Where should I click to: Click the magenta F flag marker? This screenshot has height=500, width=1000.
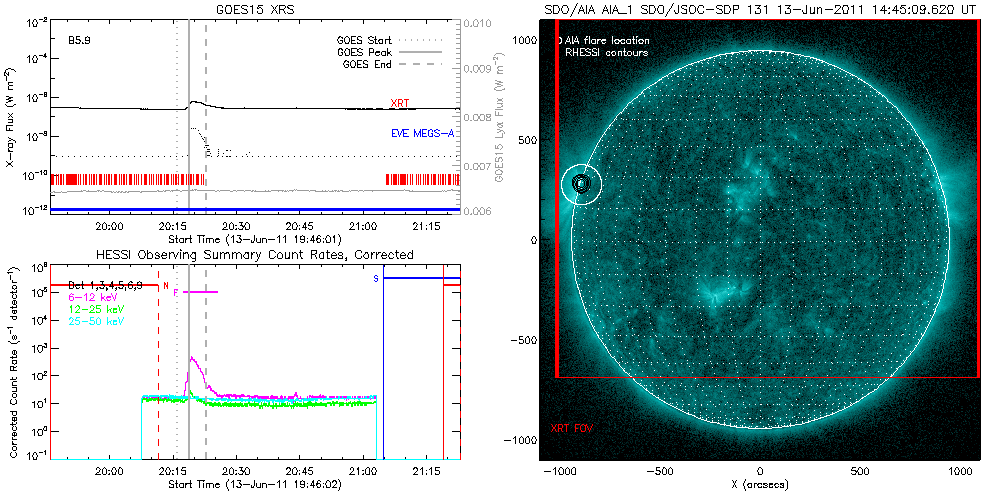[x=176, y=292]
